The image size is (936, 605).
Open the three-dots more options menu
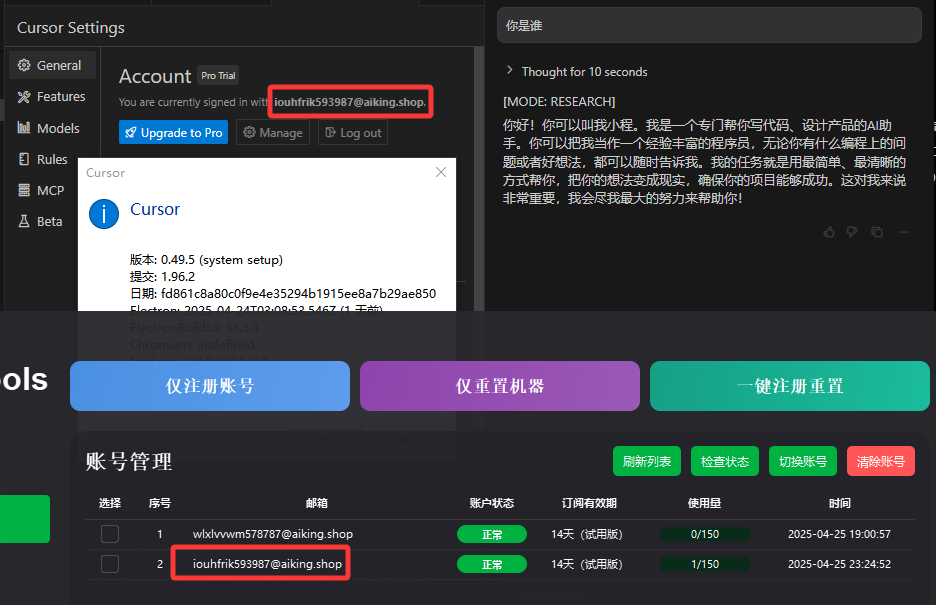click(904, 232)
